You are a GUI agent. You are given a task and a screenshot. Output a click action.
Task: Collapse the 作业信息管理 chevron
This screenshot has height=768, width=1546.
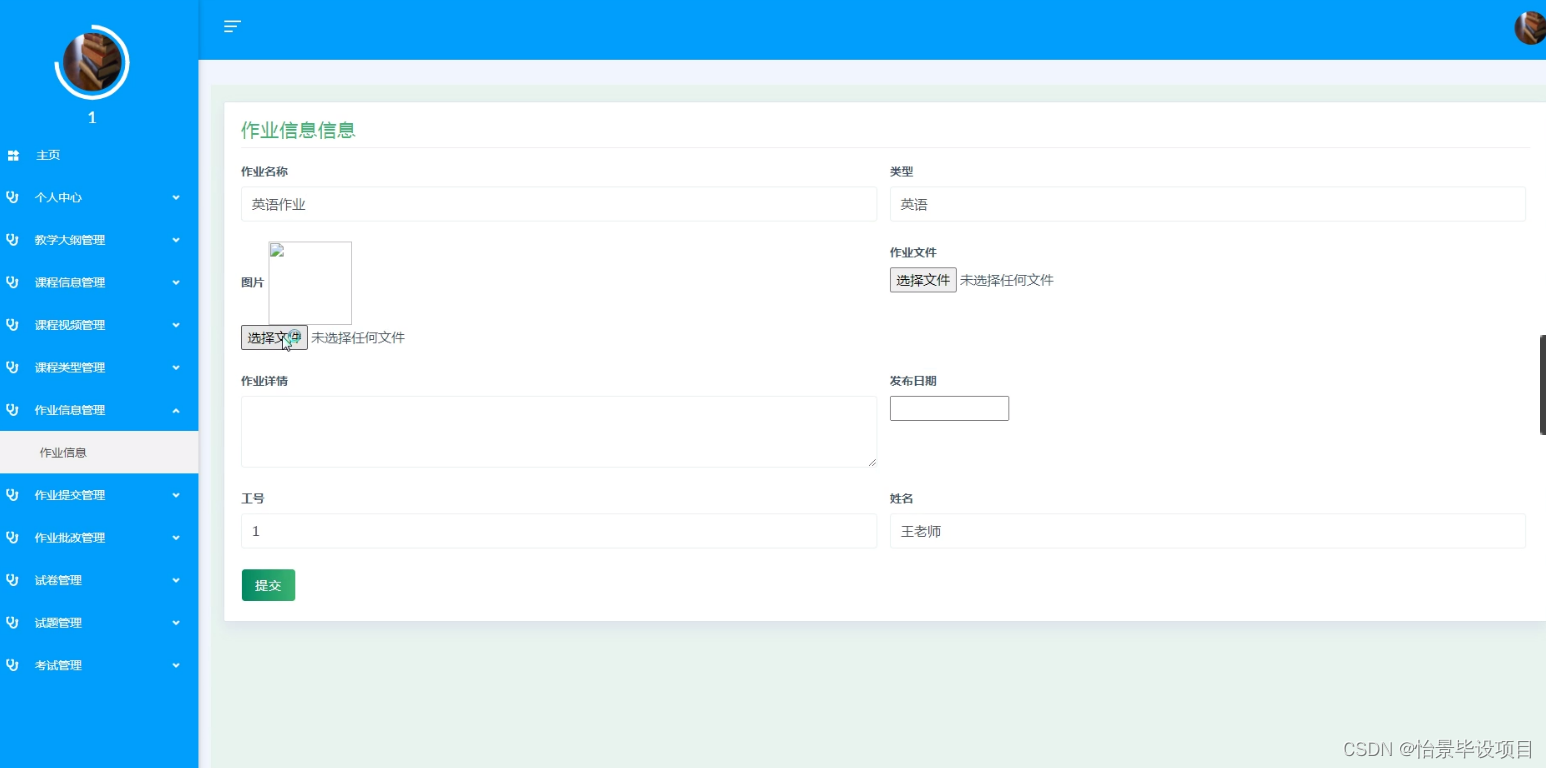point(176,410)
